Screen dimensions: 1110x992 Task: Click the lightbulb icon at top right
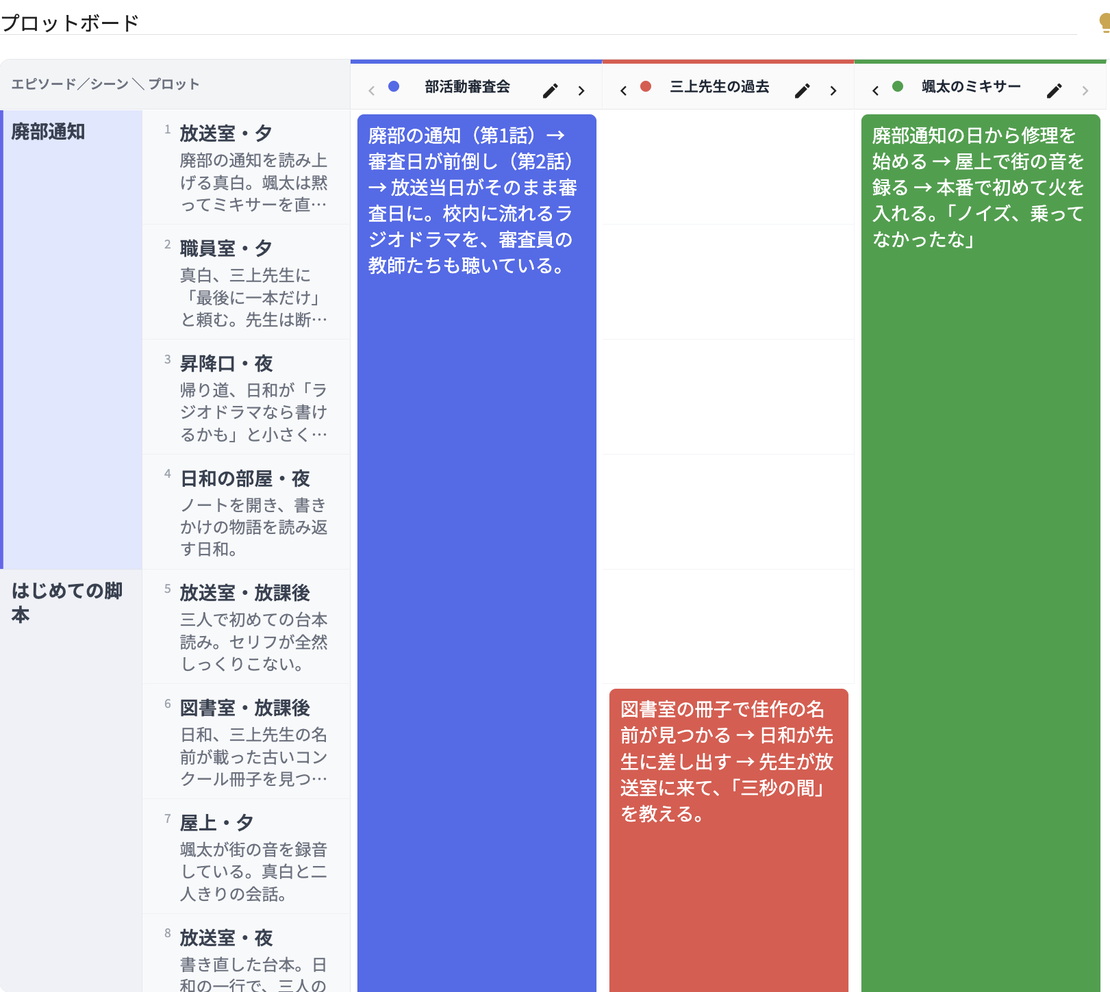[x=1104, y=23]
